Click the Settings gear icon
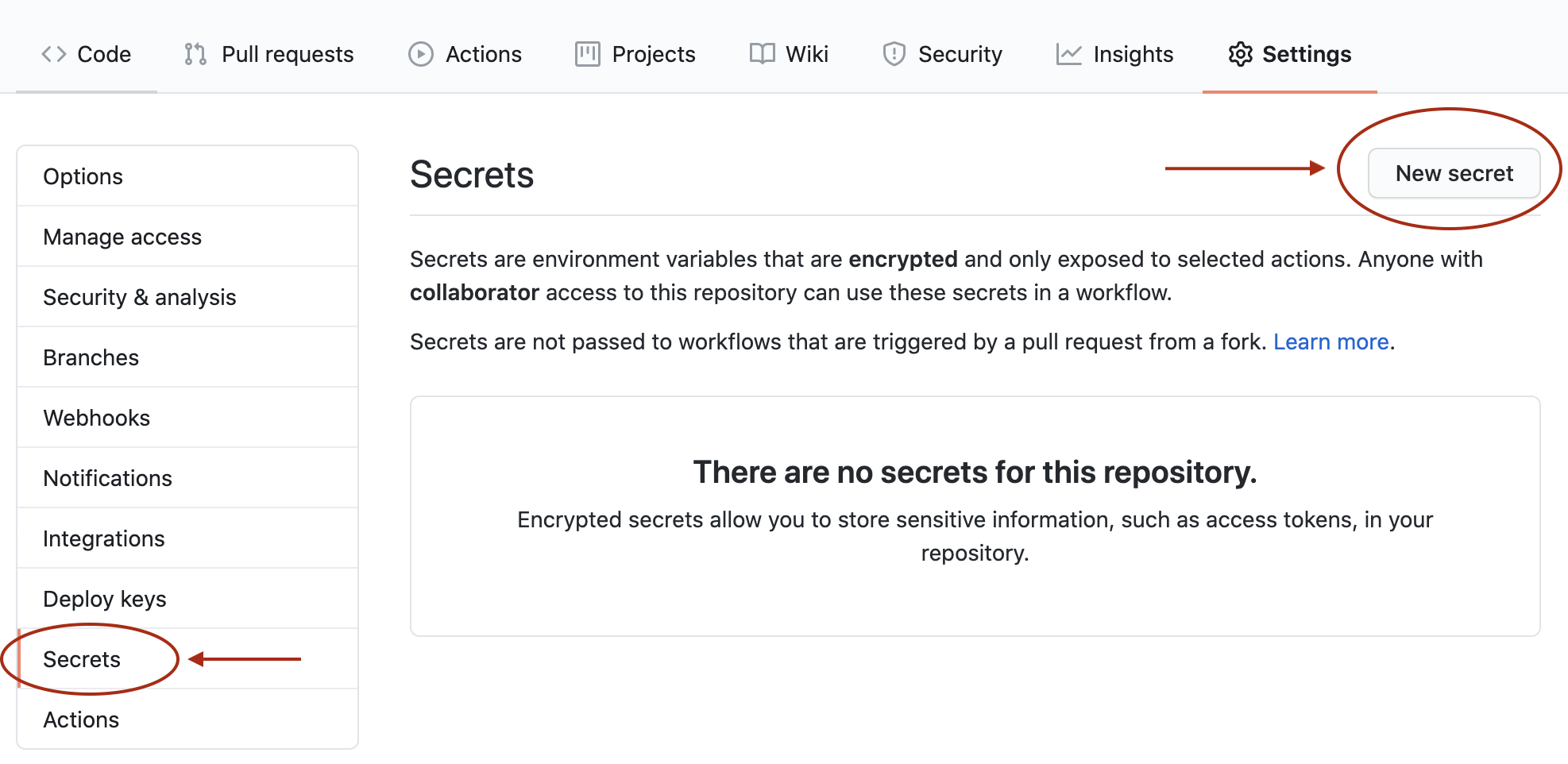The image size is (1568, 764). pos(1240,54)
